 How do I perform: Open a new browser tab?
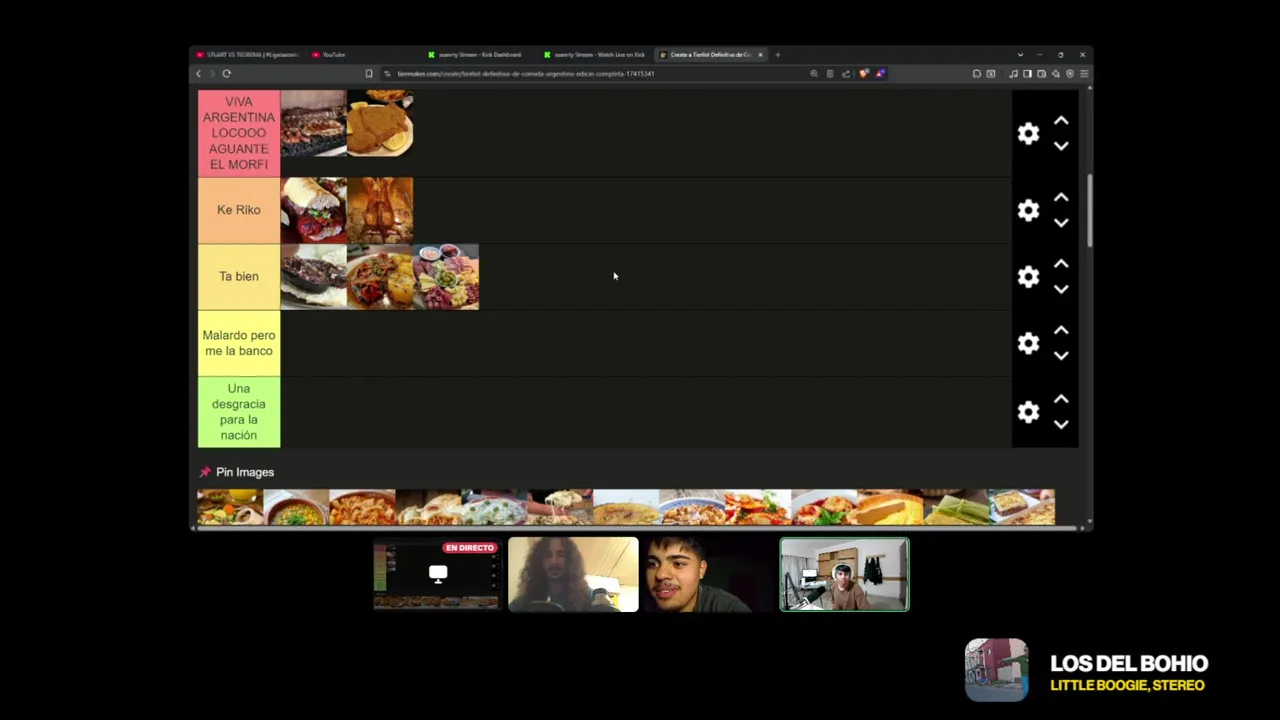coord(778,55)
